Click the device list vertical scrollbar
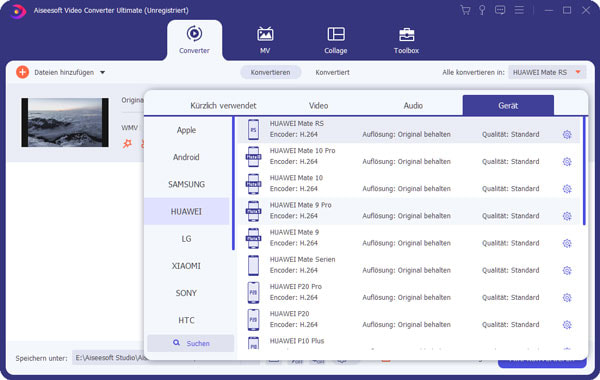Viewport: 600px width, 380px height. (584, 171)
